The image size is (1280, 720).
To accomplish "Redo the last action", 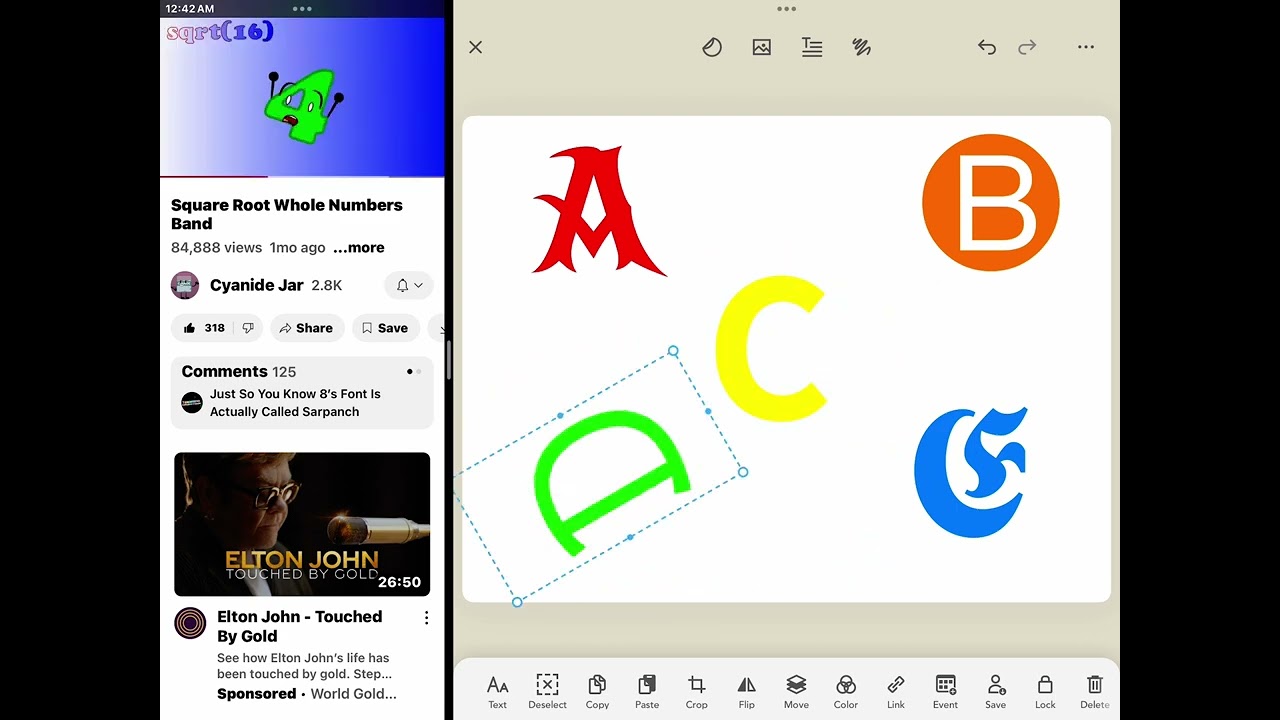I will [x=1027, y=47].
